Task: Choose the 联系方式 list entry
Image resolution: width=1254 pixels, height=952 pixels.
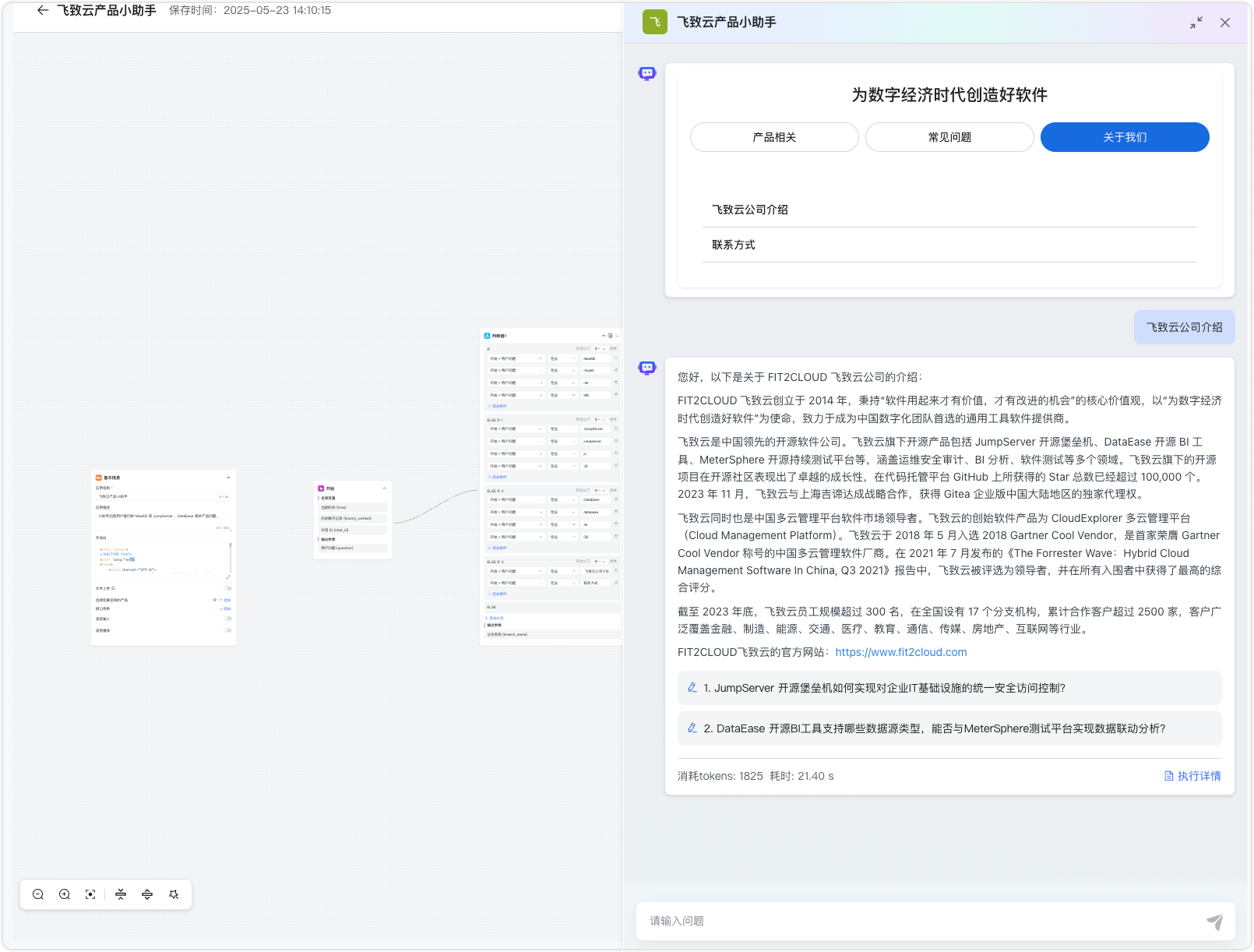Action: [949, 245]
